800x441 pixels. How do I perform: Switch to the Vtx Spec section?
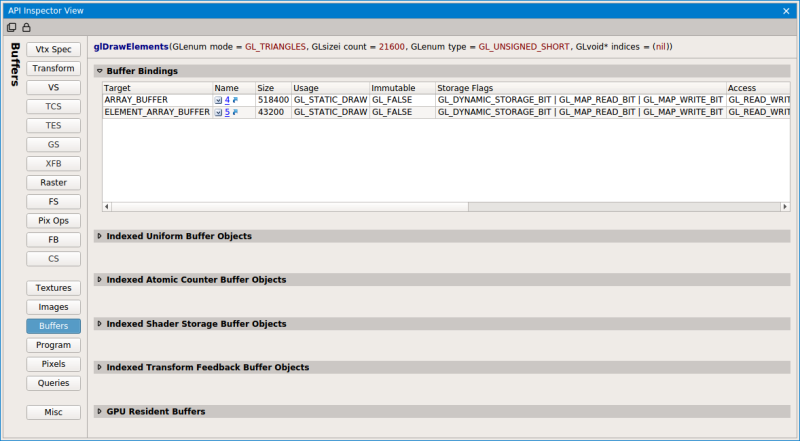tap(54, 50)
